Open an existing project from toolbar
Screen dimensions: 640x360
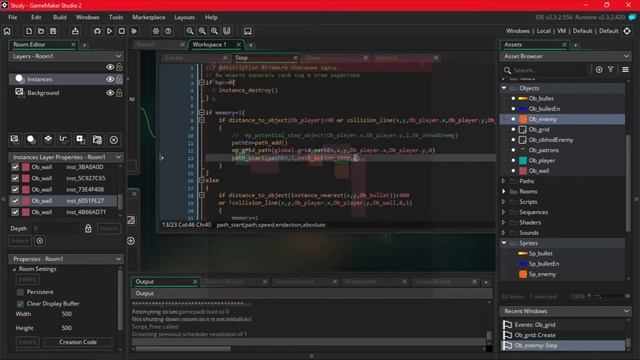41,31
